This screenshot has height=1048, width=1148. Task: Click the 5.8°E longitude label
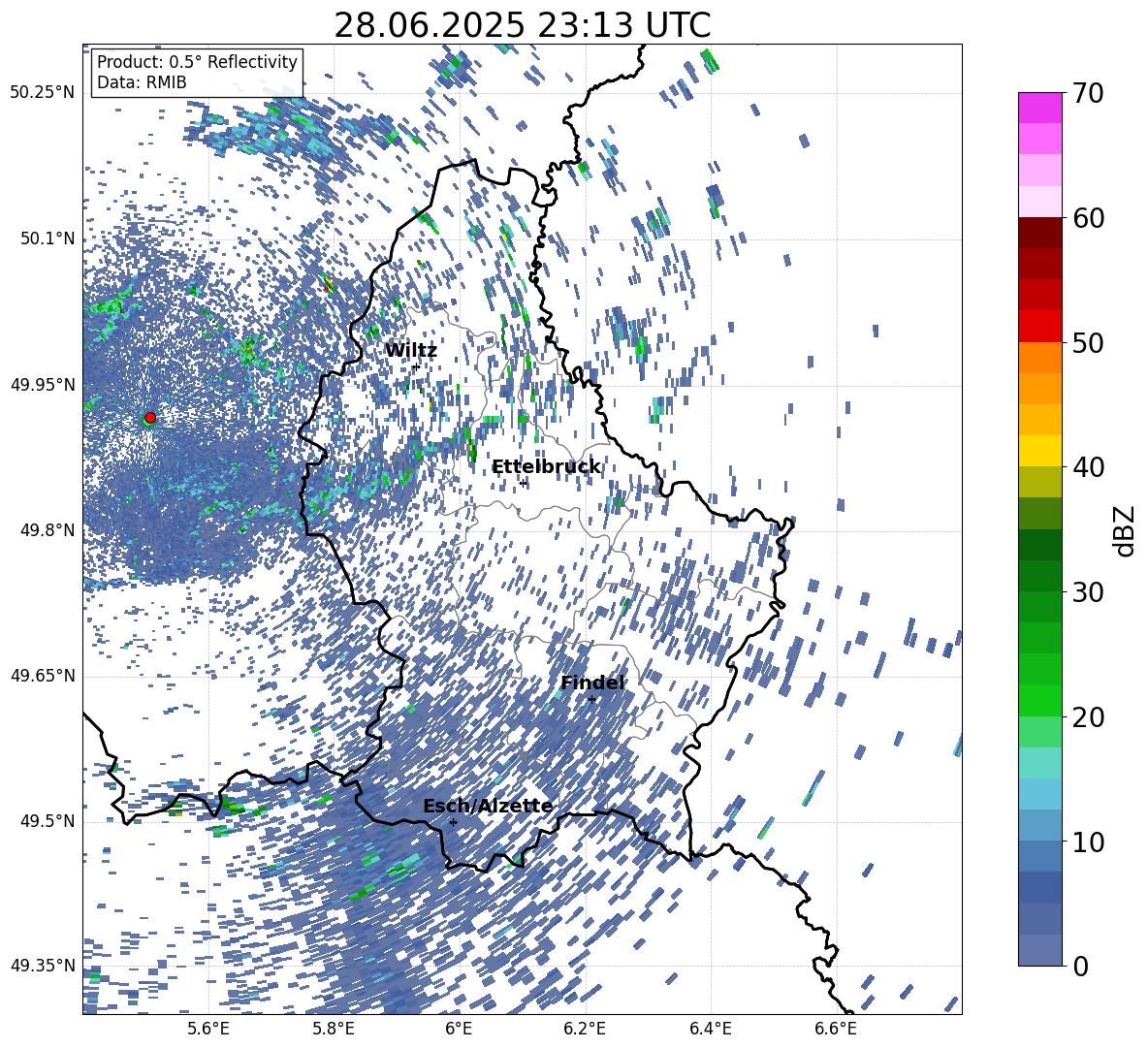[334, 1029]
